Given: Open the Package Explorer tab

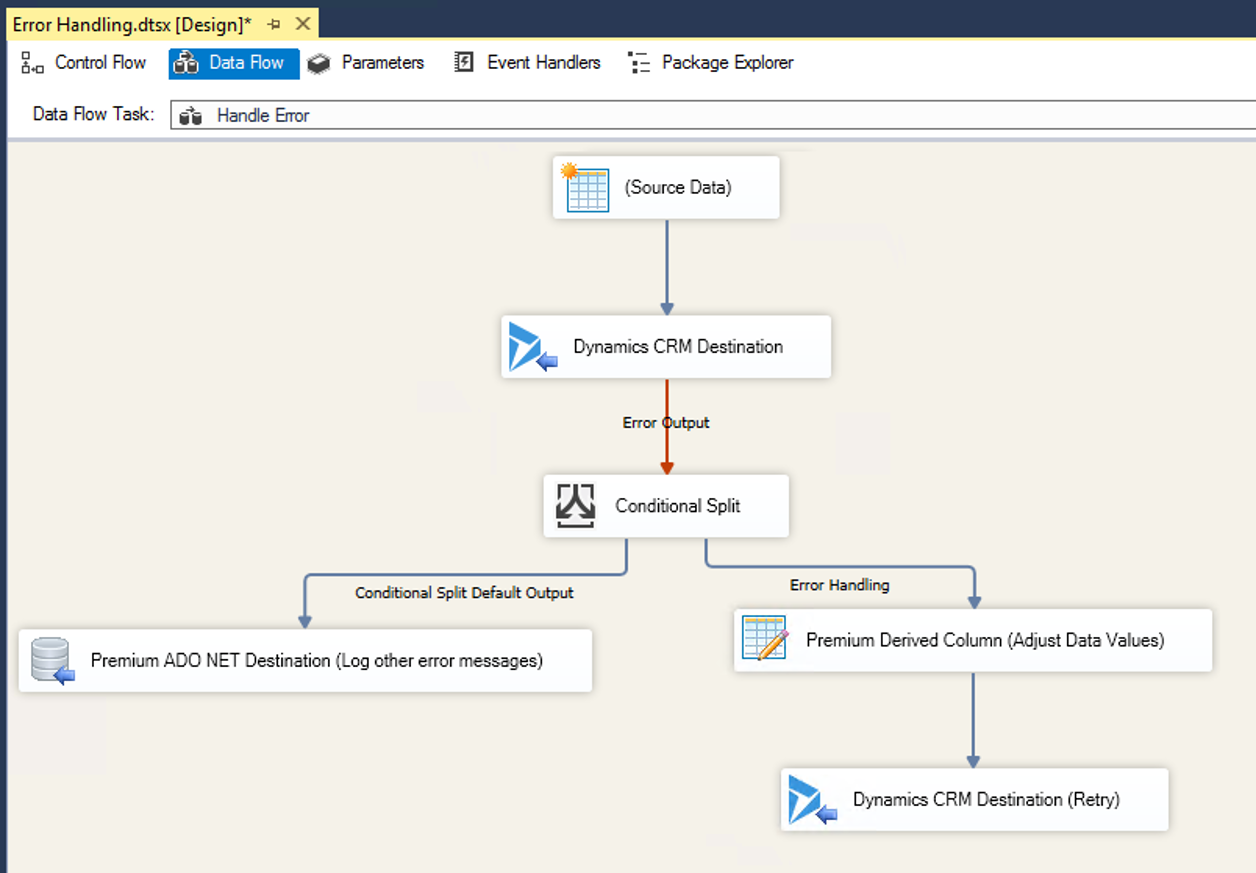Looking at the screenshot, I should (711, 63).
